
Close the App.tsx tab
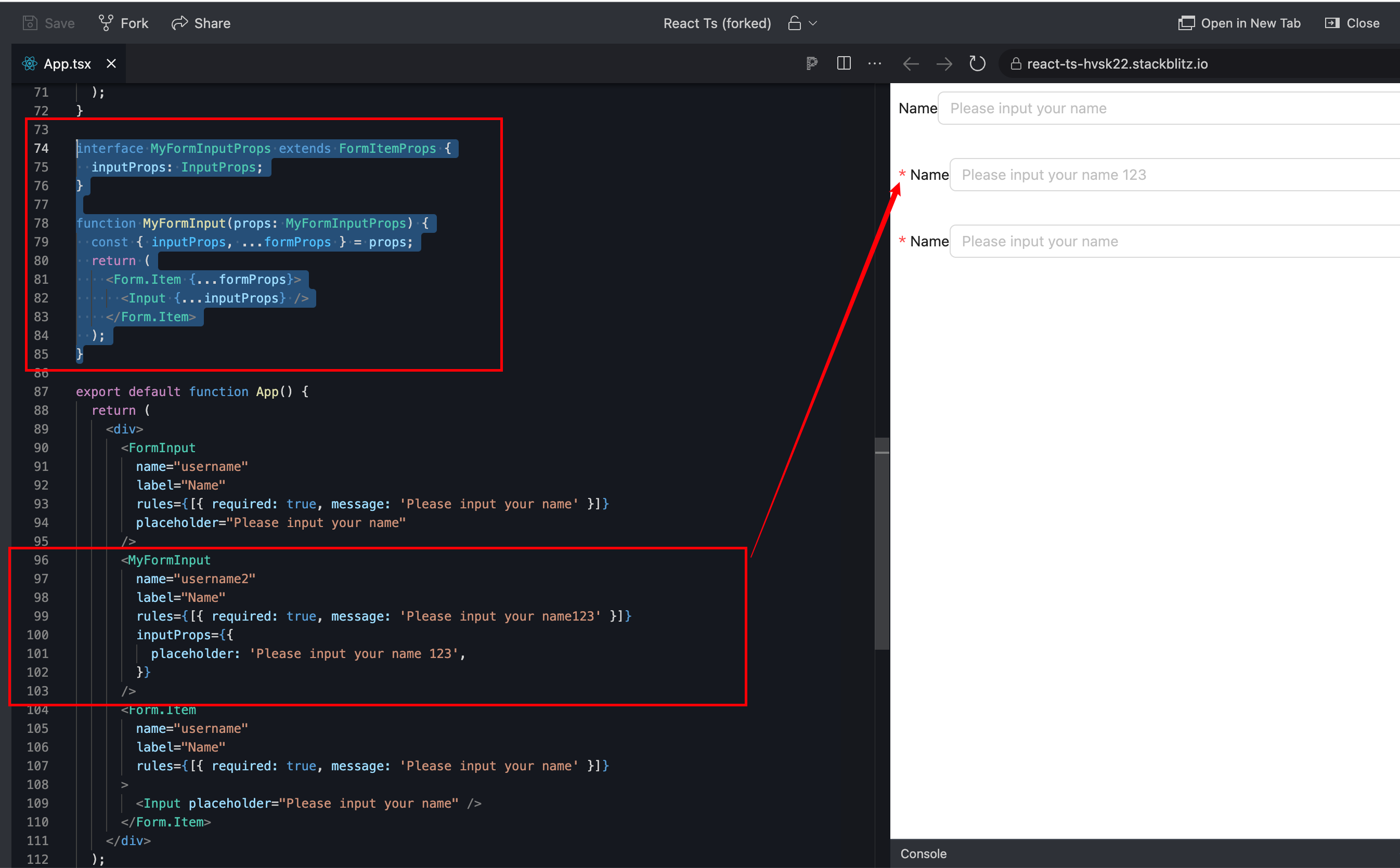pyautogui.click(x=111, y=63)
